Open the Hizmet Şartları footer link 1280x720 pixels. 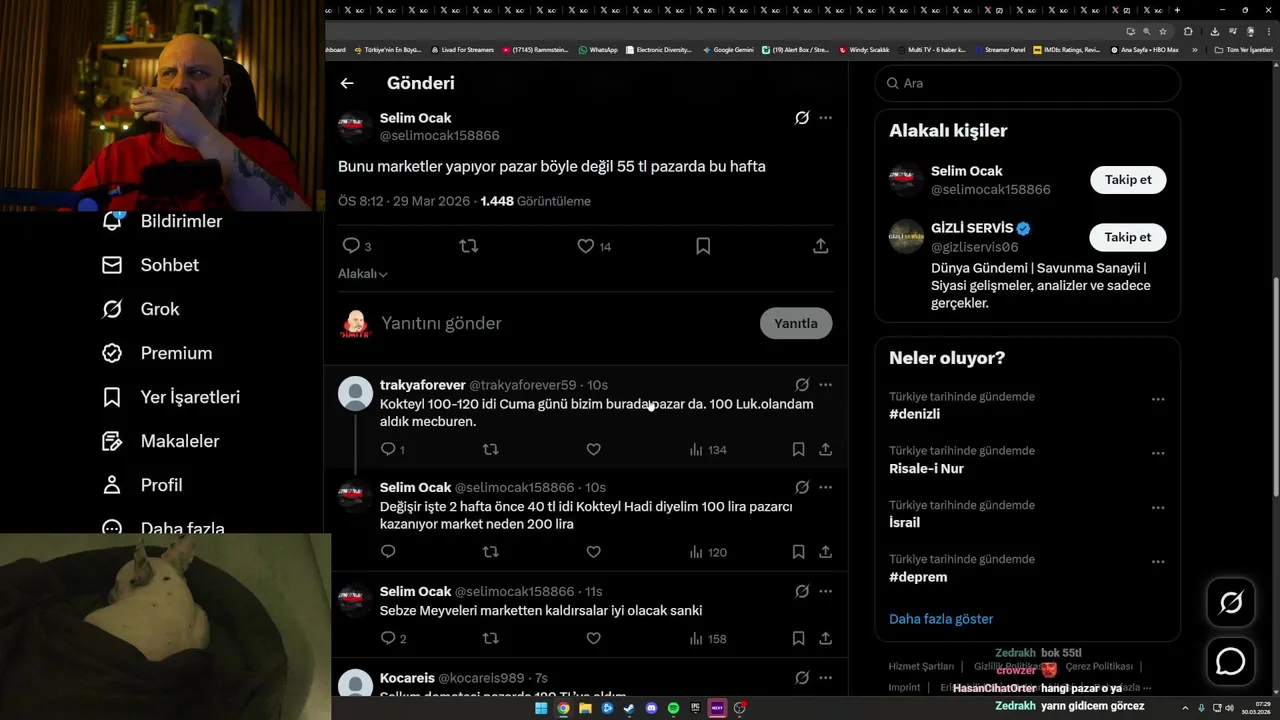pos(921,667)
